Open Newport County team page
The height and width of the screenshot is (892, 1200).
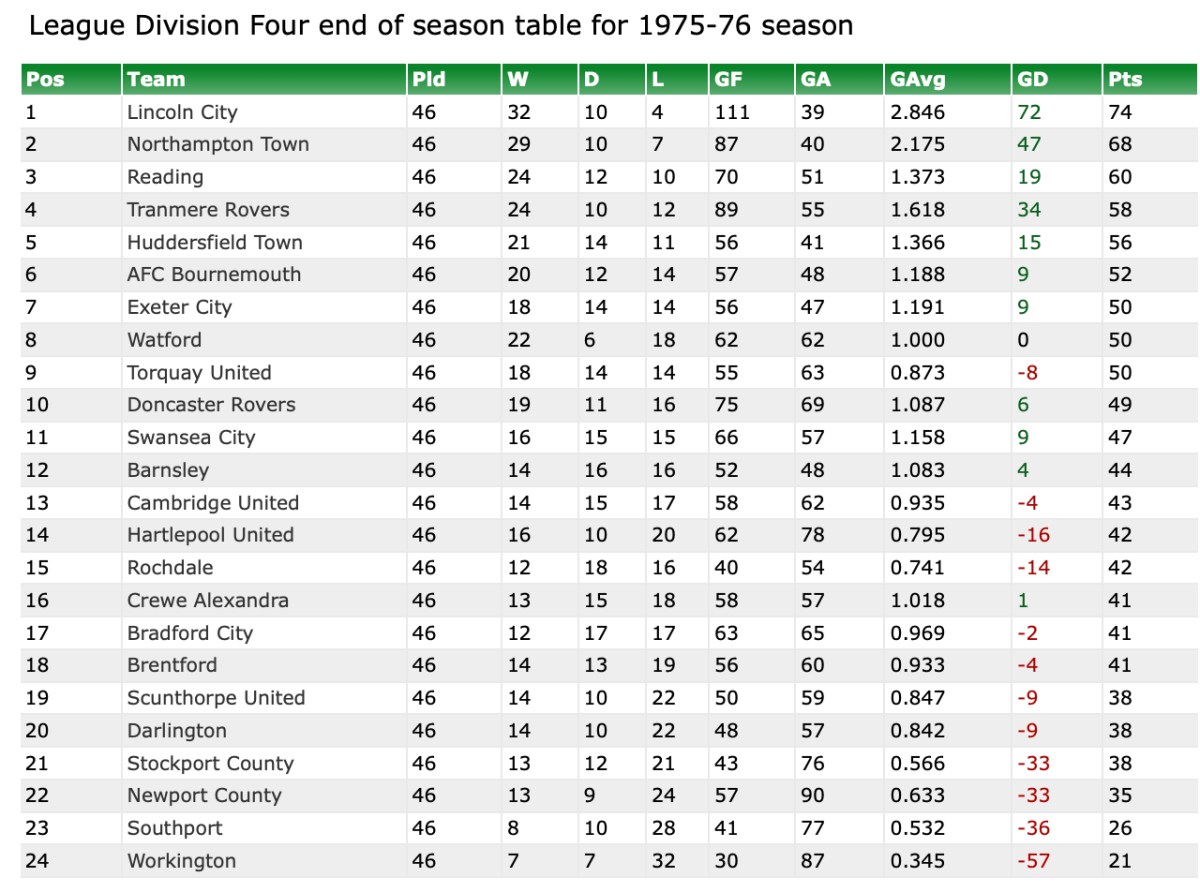point(204,796)
